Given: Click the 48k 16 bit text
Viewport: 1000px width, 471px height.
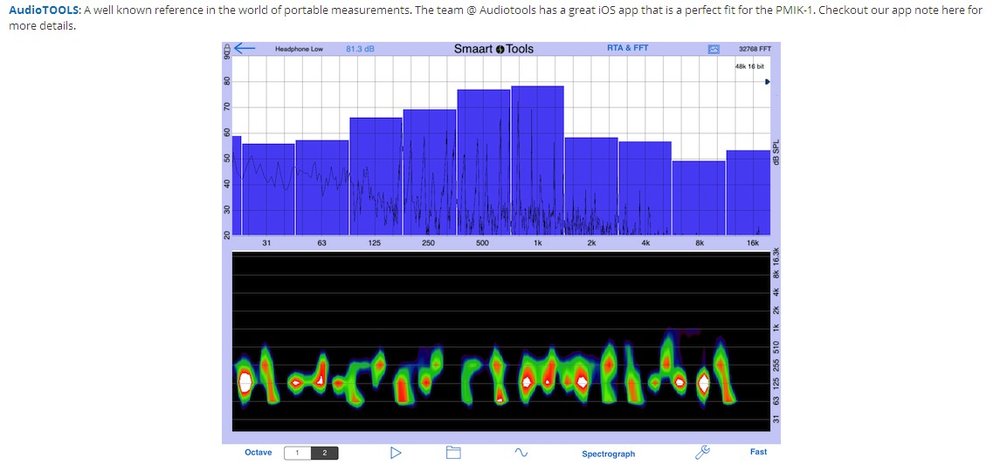Looking at the screenshot, I should 749,66.
